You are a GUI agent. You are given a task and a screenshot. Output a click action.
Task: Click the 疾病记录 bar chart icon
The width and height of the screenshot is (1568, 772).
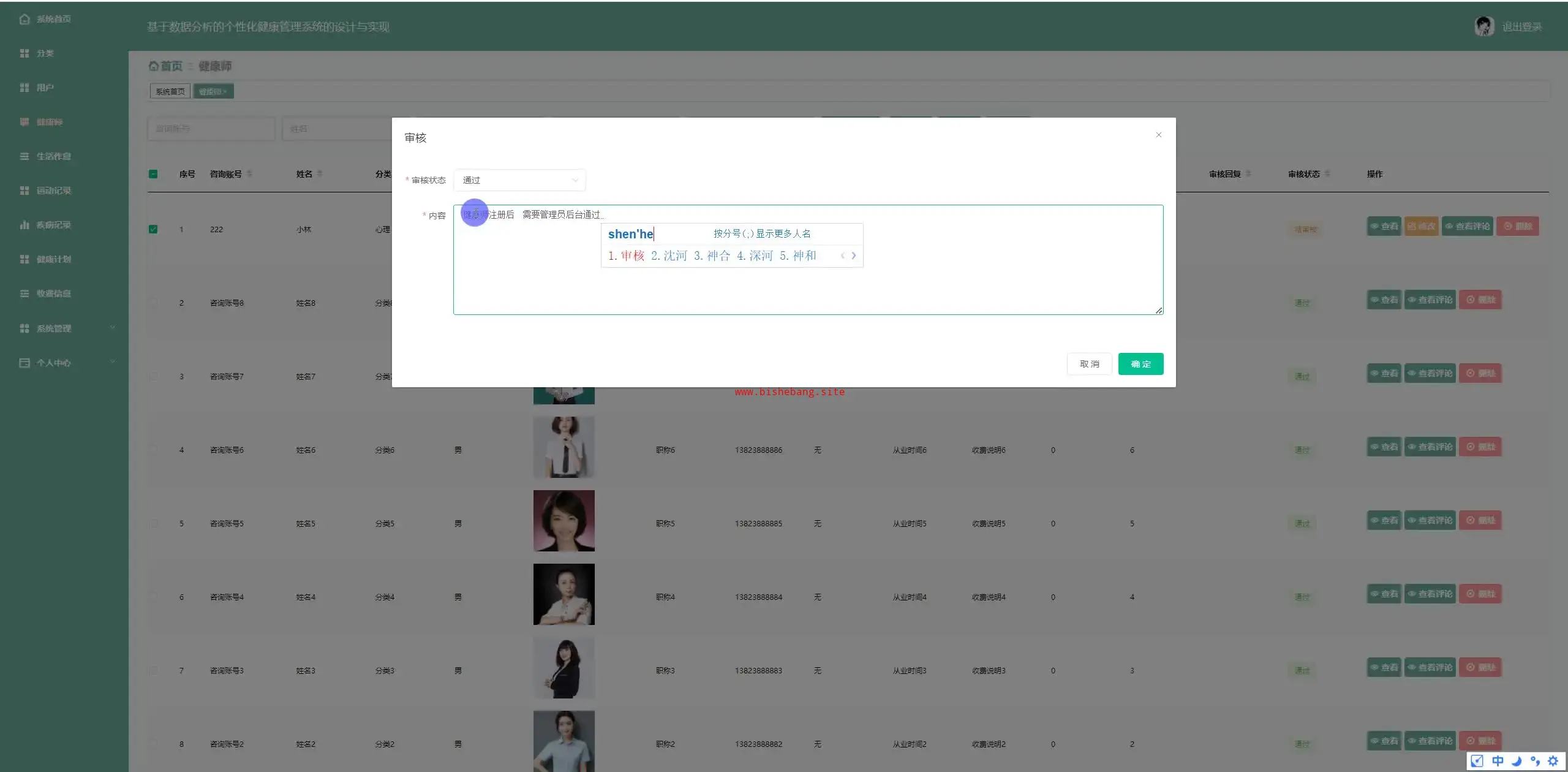(x=24, y=225)
